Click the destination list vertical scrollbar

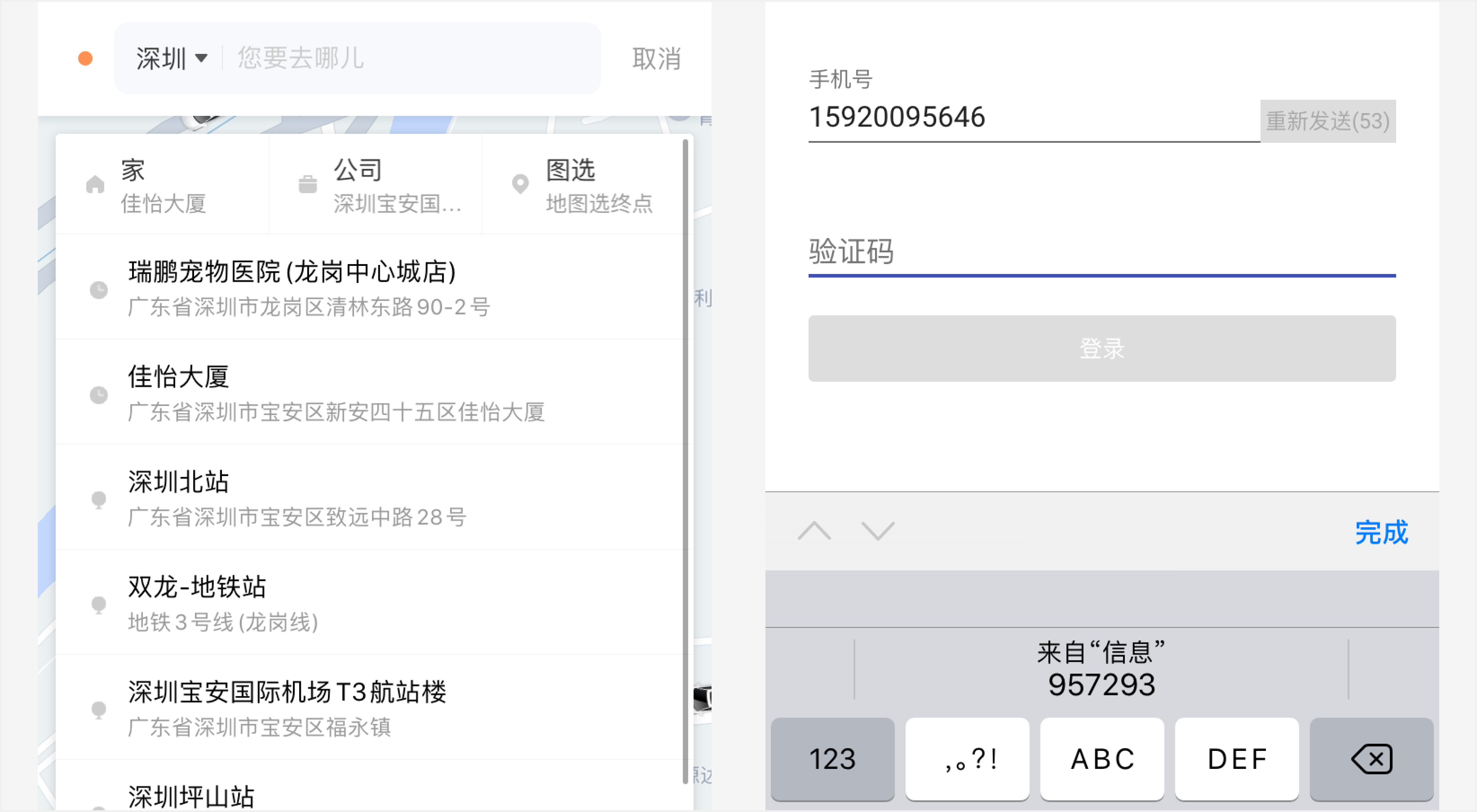[x=685, y=459]
